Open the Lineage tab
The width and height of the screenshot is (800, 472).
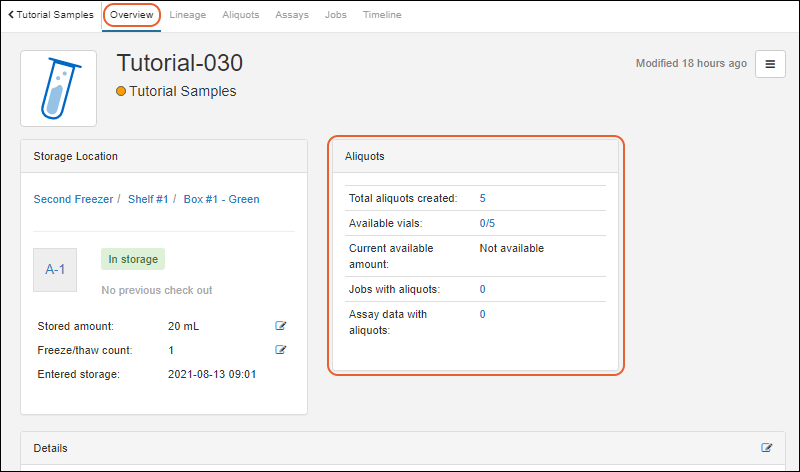pyautogui.click(x=189, y=15)
